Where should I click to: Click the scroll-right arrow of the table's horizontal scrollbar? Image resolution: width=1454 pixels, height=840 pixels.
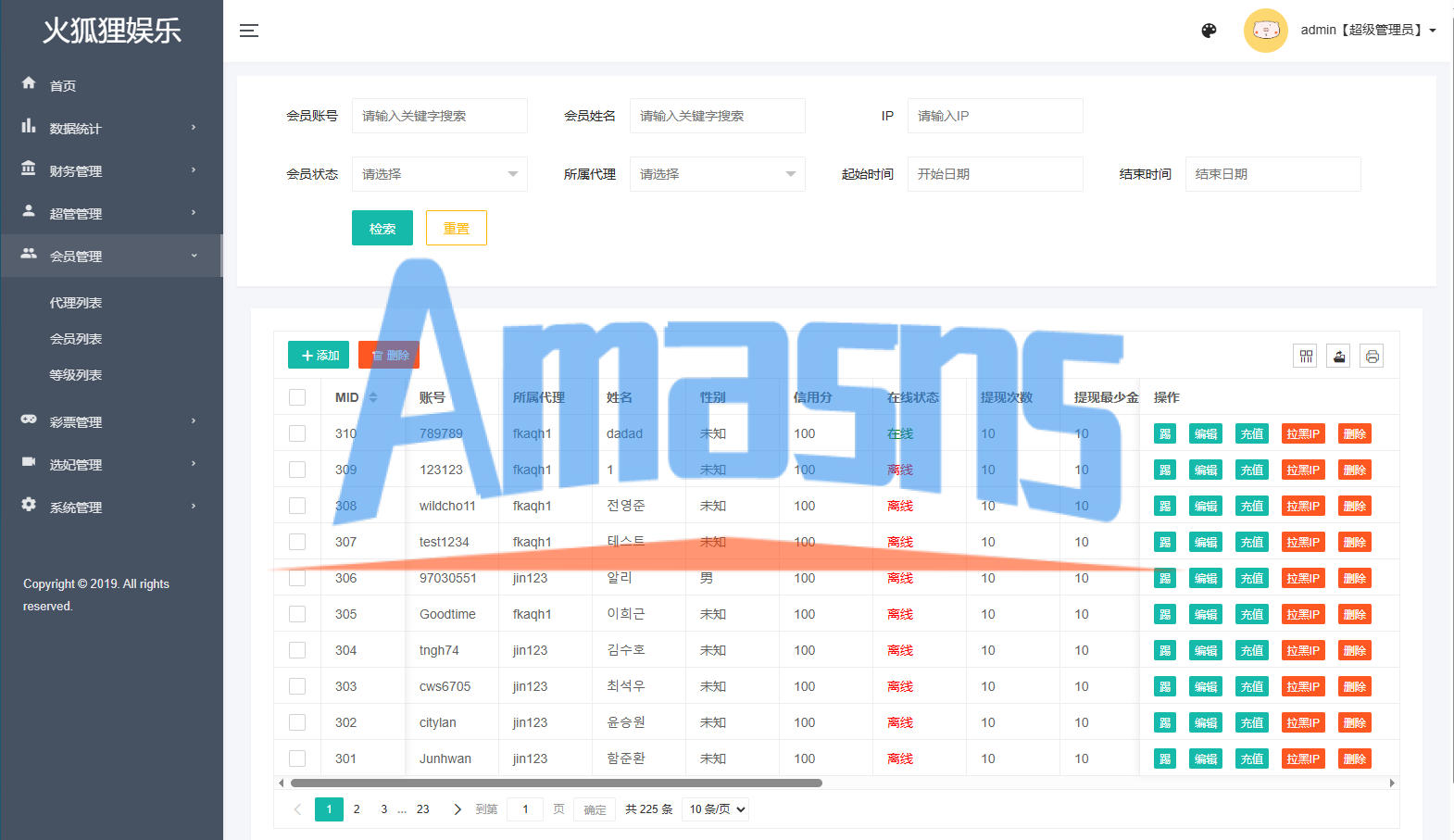(1392, 784)
